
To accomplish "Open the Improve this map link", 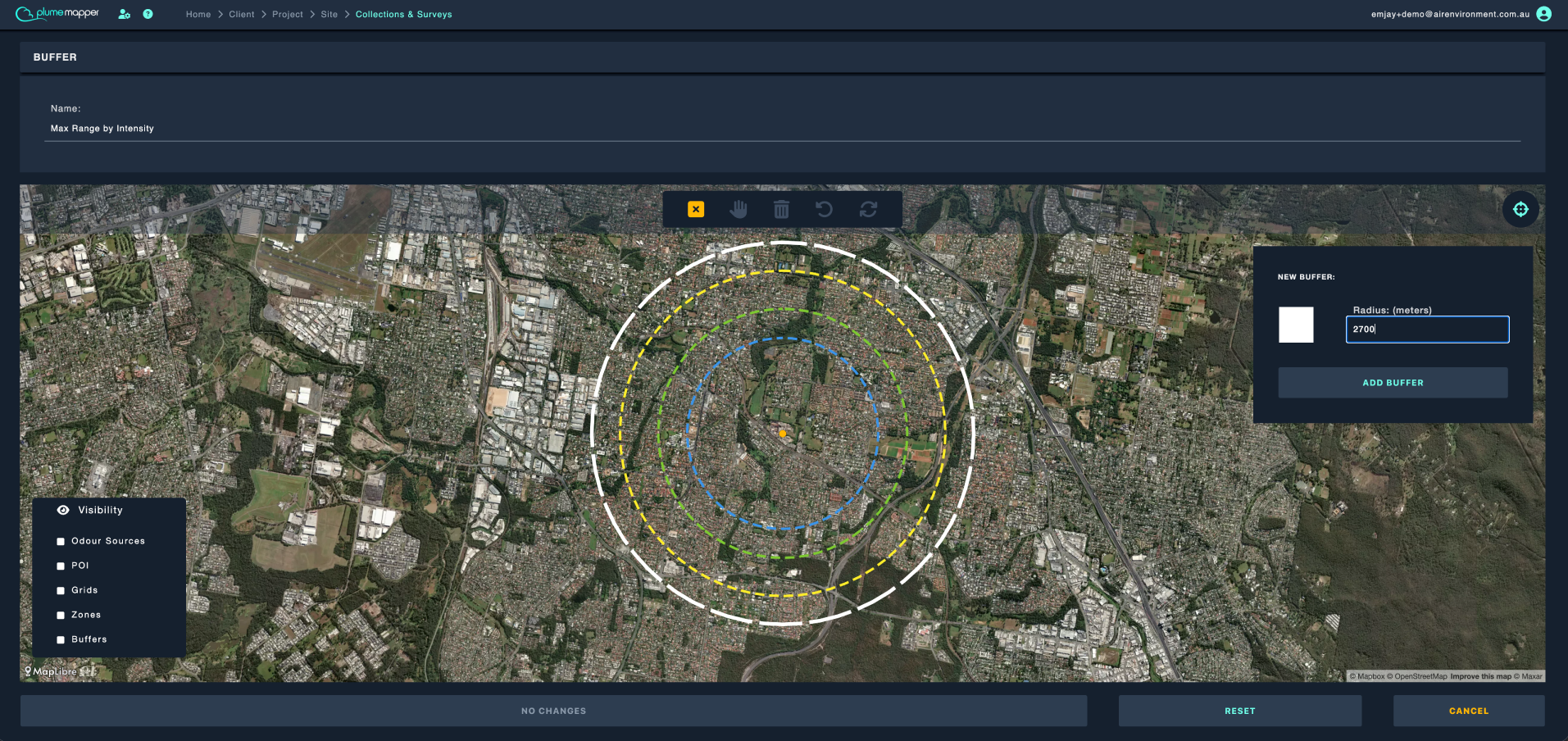I will coord(1480,676).
